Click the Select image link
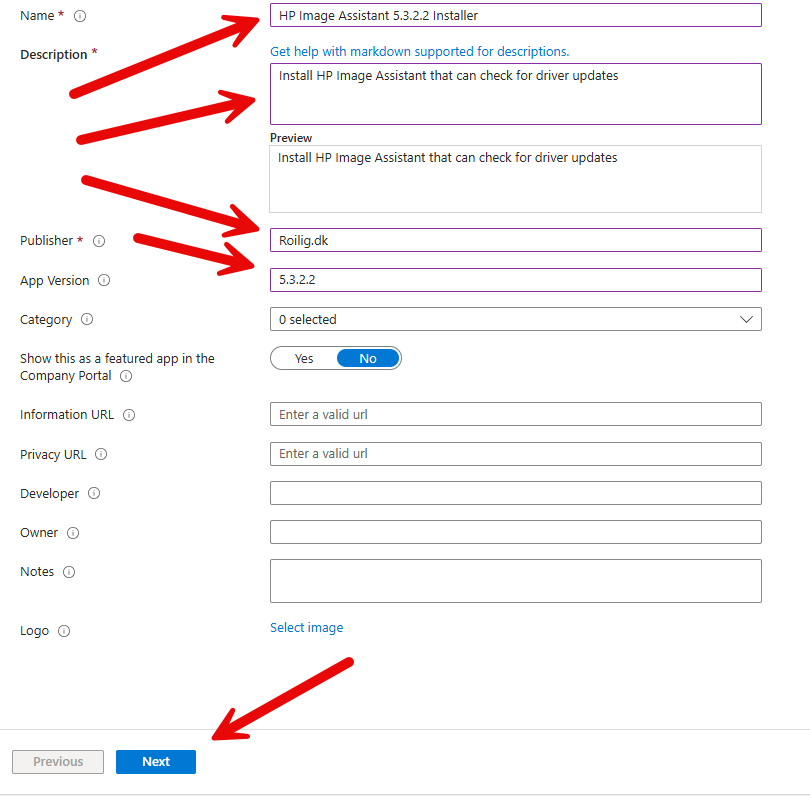810x796 pixels. (x=306, y=628)
